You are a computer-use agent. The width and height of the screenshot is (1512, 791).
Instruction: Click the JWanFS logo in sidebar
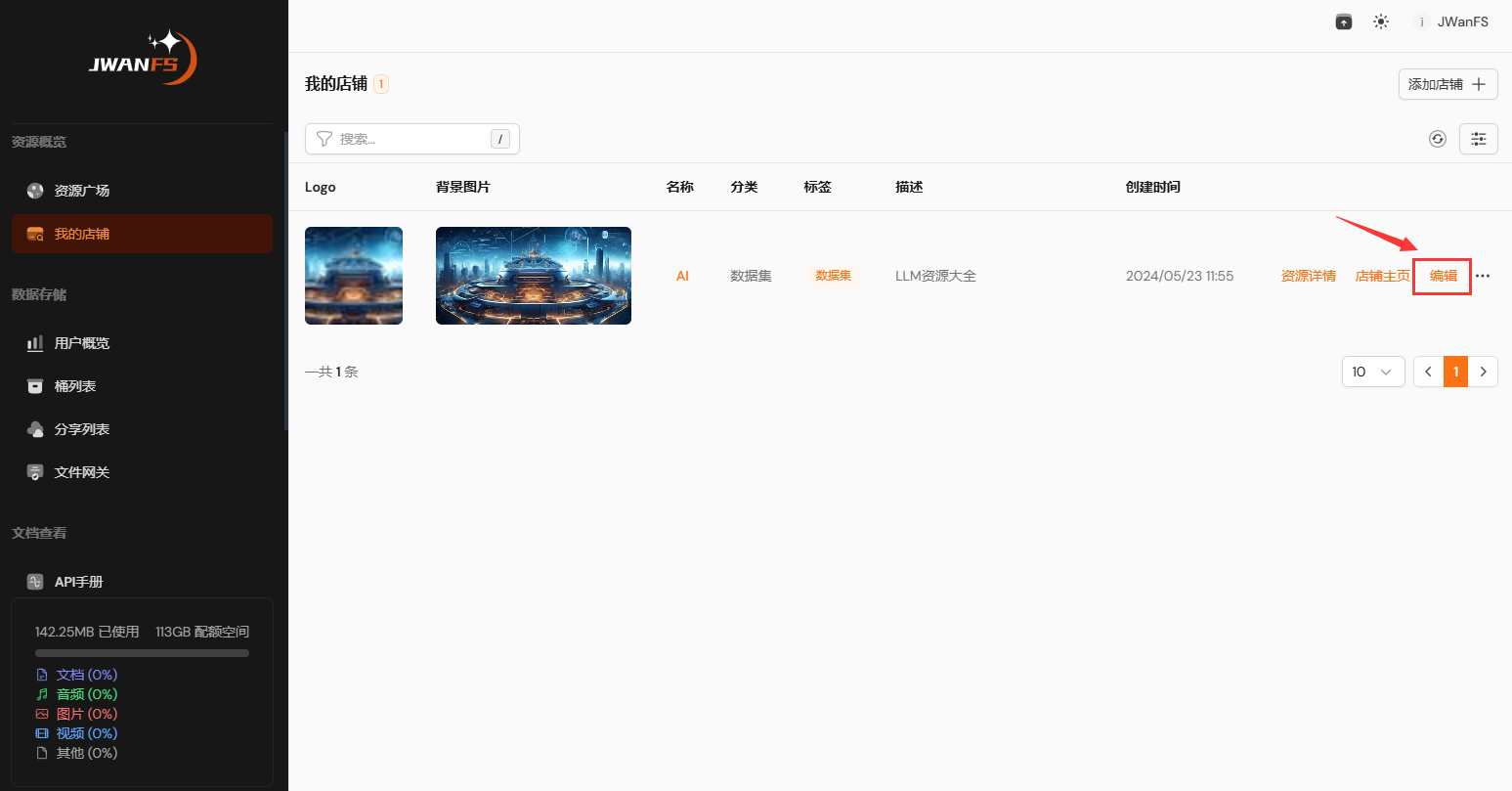pyautogui.click(x=143, y=58)
